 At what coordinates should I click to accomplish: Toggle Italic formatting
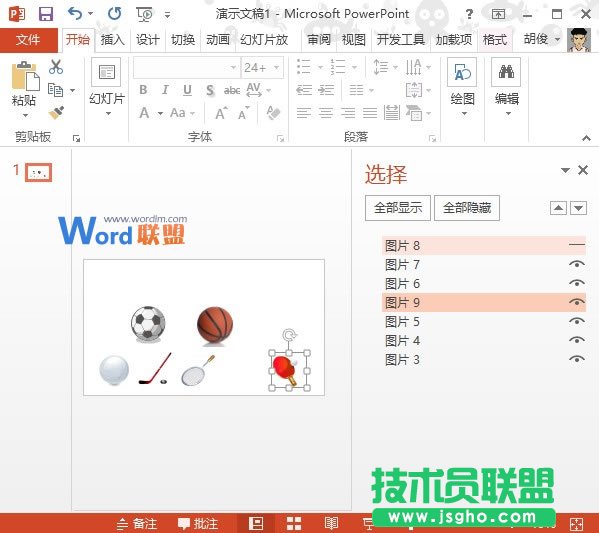(x=165, y=90)
